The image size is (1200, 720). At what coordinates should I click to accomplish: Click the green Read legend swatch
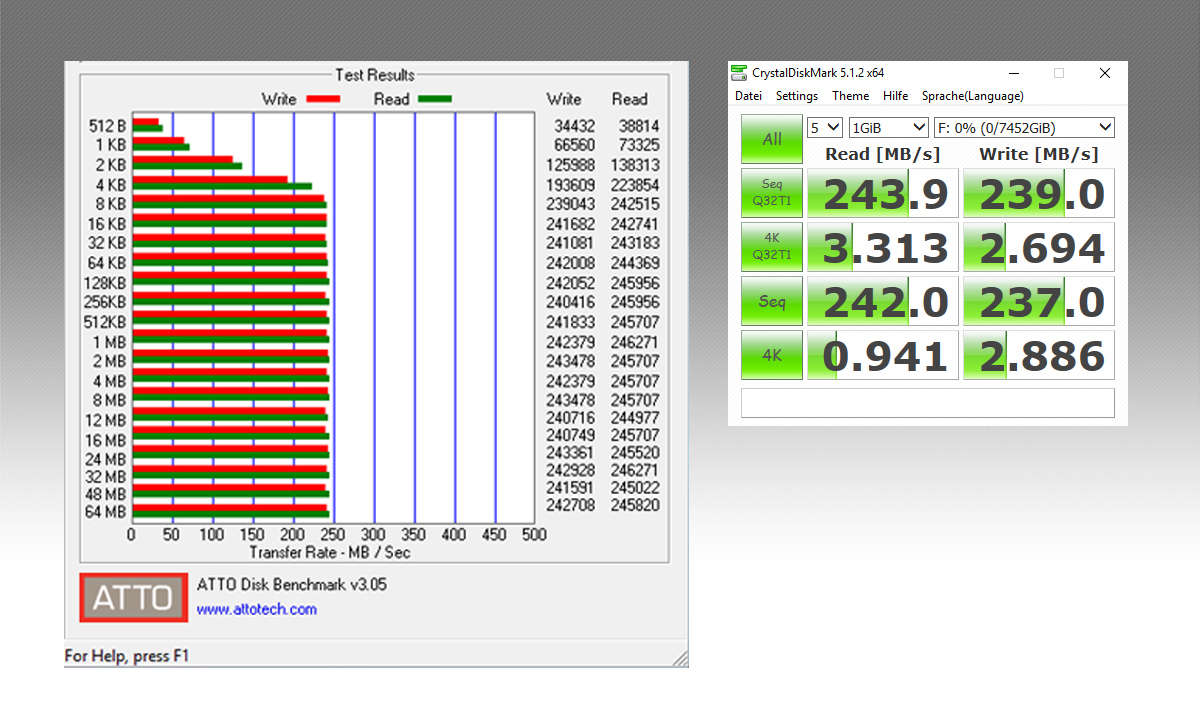click(x=435, y=99)
